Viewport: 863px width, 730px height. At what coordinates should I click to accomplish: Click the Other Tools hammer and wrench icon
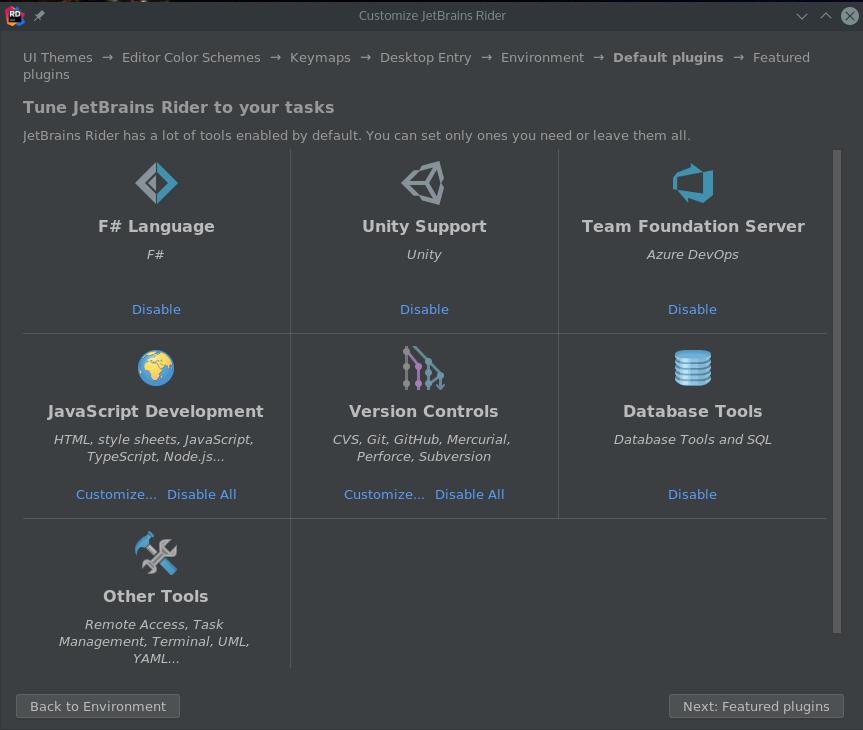[x=156, y=553]
